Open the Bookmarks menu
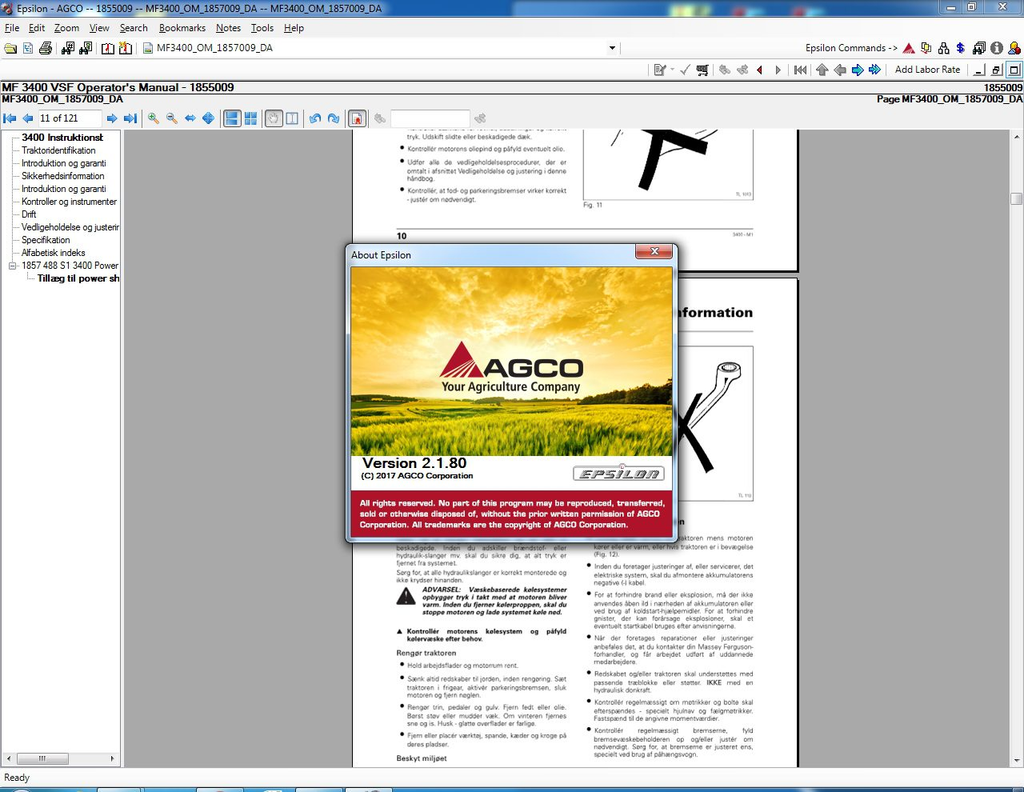This screenshot has height=792, width=1024. (182, 28)
